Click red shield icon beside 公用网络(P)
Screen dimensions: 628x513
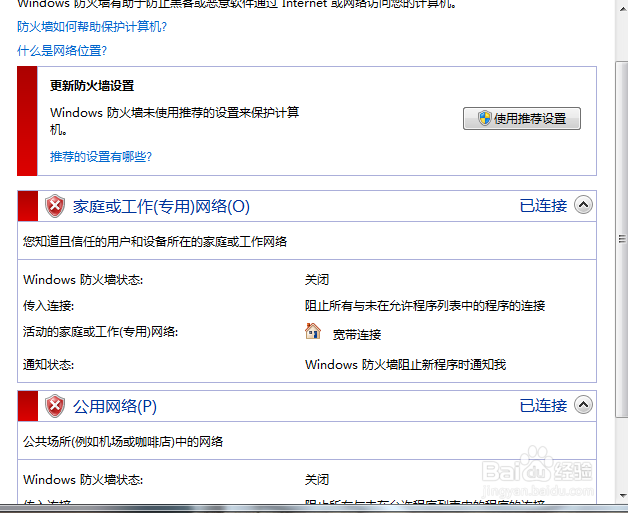tap(55, 406)
